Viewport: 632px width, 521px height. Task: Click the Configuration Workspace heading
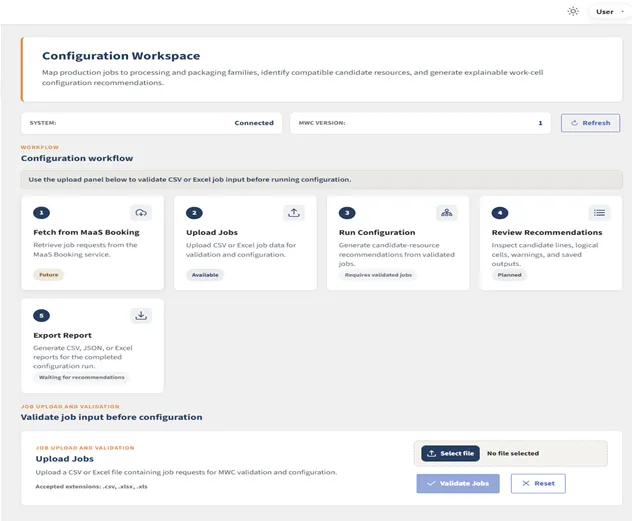(121, 56)
